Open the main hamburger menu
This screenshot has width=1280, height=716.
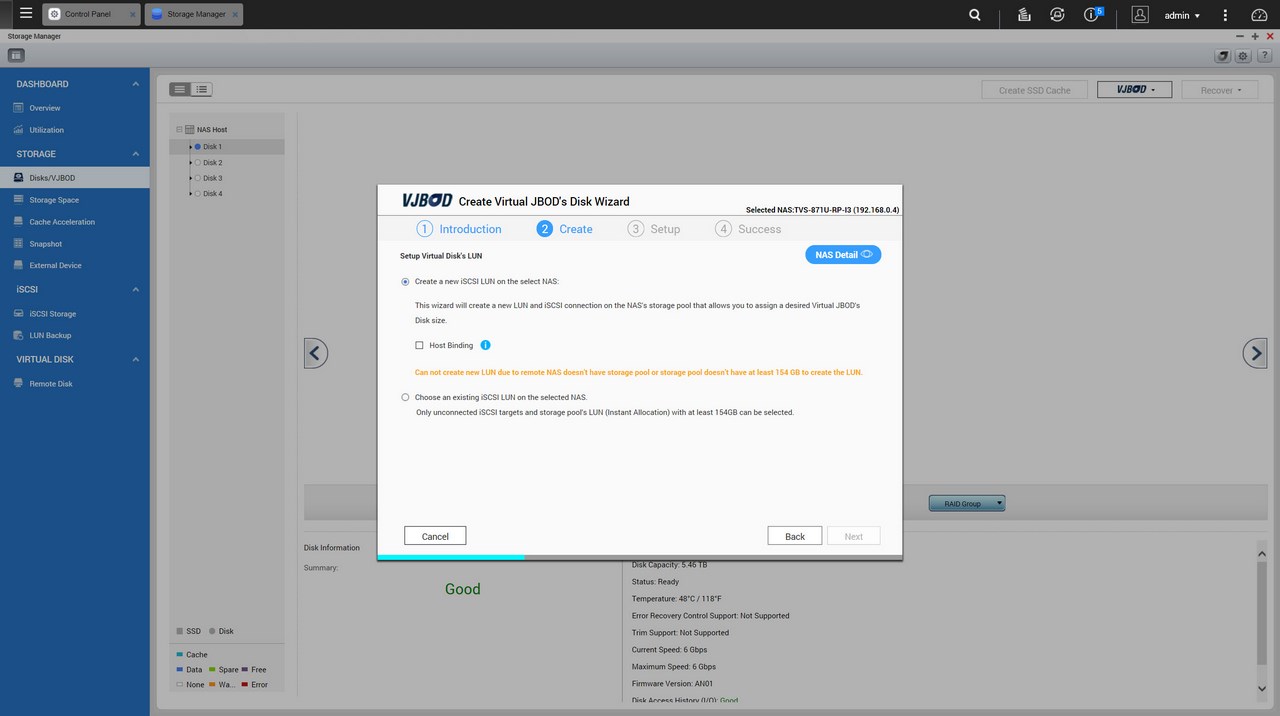tap(26, 14)
